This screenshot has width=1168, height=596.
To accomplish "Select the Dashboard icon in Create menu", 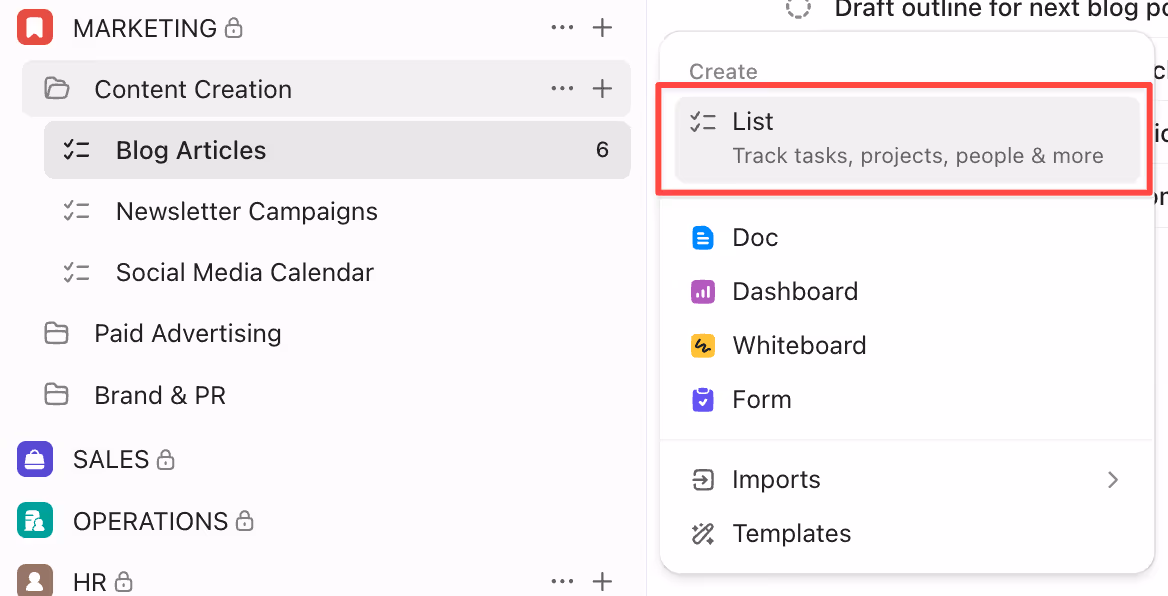I will 703,291.
